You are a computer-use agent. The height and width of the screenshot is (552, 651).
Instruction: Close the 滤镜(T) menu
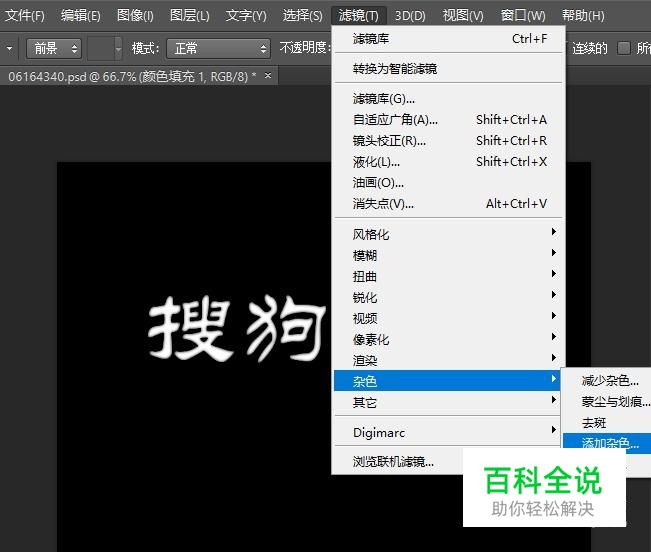(359, 16)
